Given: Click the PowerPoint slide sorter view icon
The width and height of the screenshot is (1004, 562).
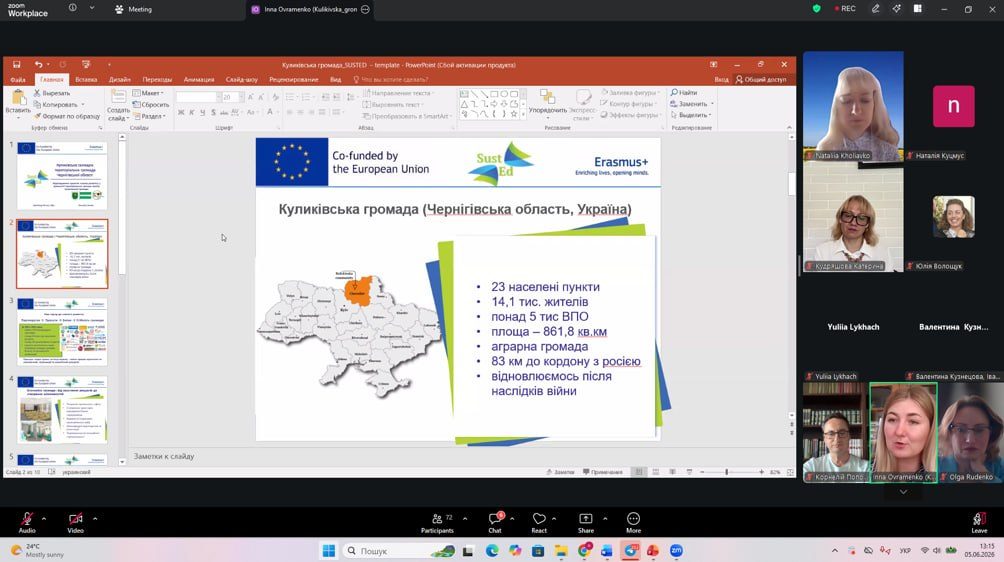Looking at the screenshot, I should click(656, 472).
